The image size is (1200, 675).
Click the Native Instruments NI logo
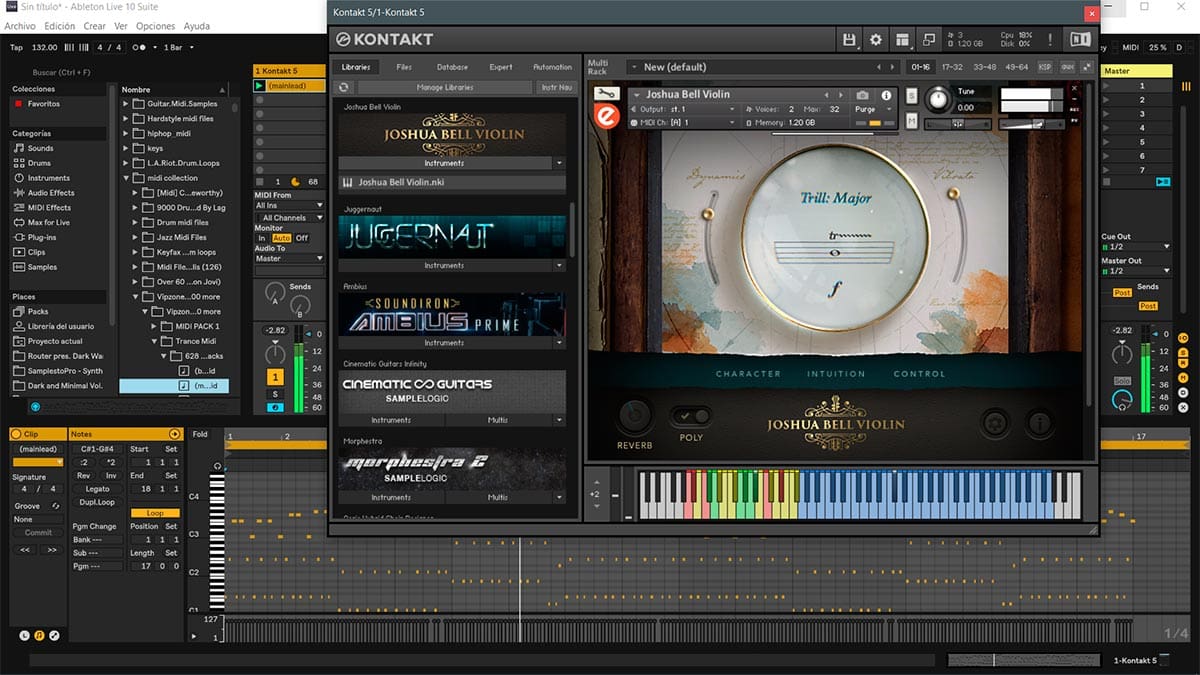1080,39
